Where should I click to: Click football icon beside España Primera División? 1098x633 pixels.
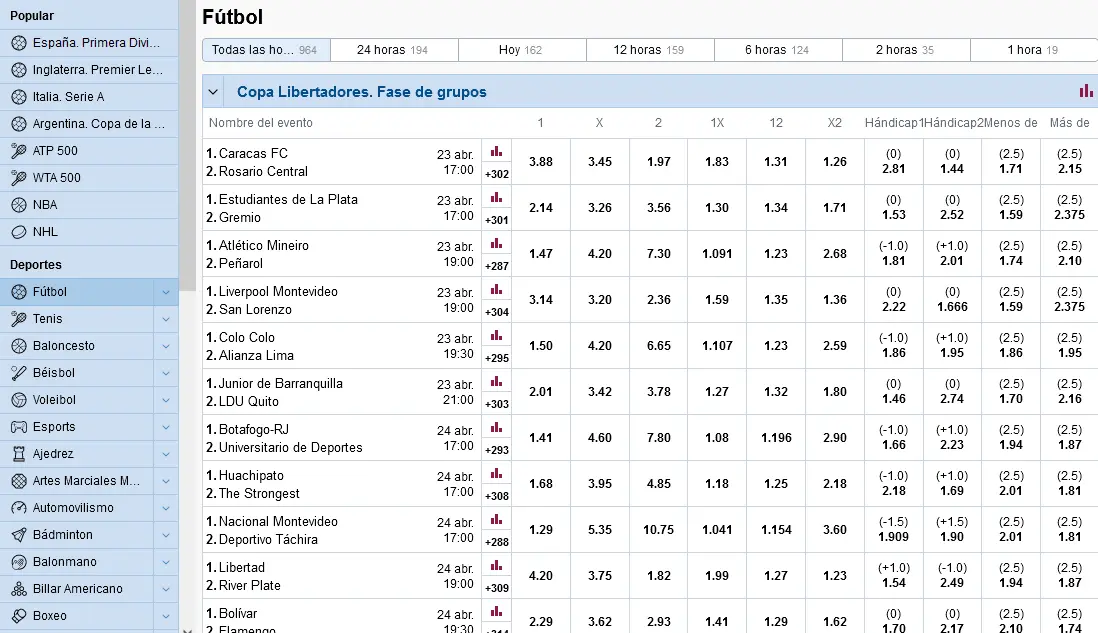(19, 43)
